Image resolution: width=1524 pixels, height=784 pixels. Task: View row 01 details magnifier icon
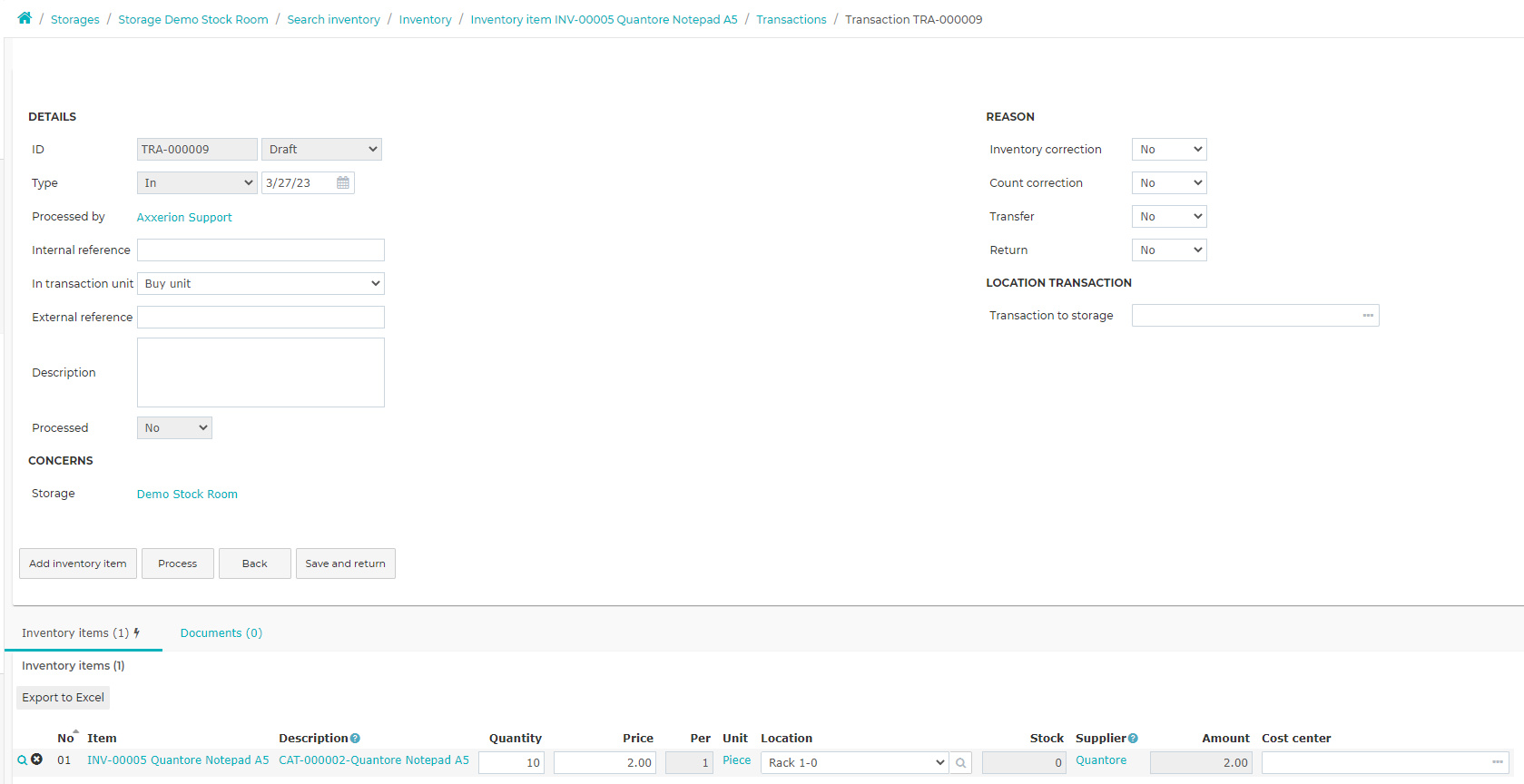pos(23,760)
